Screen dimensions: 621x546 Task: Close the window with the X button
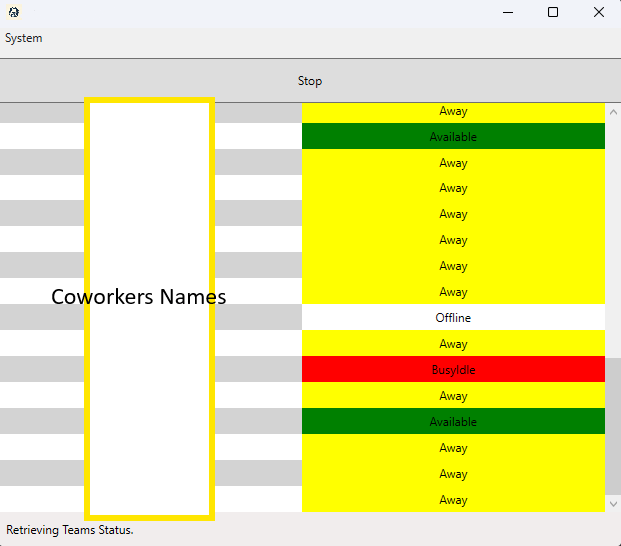(598, 13)
